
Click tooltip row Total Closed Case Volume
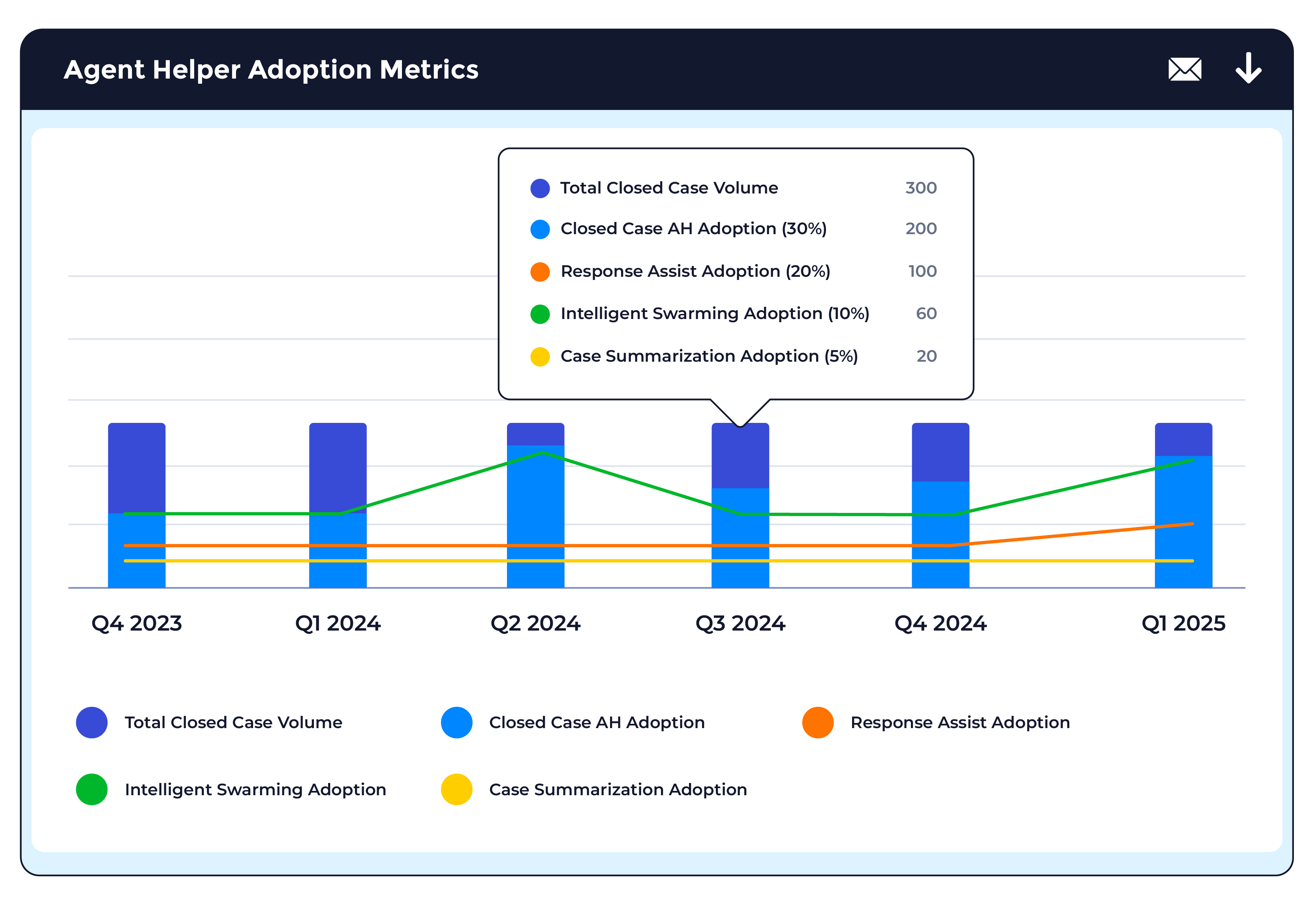(x=733, y=188)
